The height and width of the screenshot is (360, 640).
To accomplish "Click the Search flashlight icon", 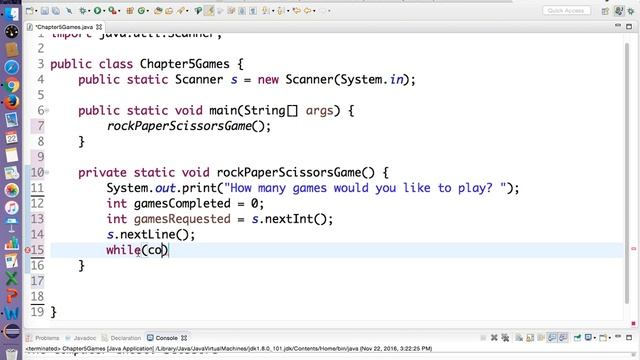I will 180,11.
